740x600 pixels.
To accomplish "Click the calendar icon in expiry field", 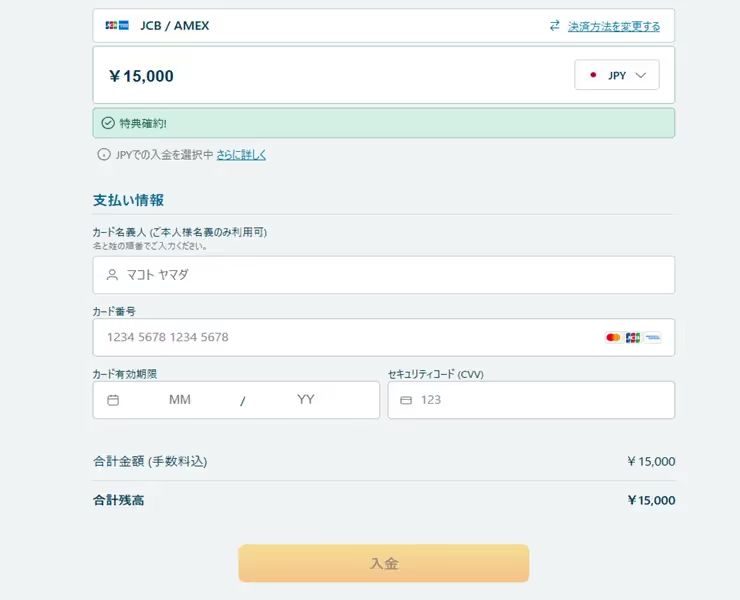I will [x=113, y=400].
